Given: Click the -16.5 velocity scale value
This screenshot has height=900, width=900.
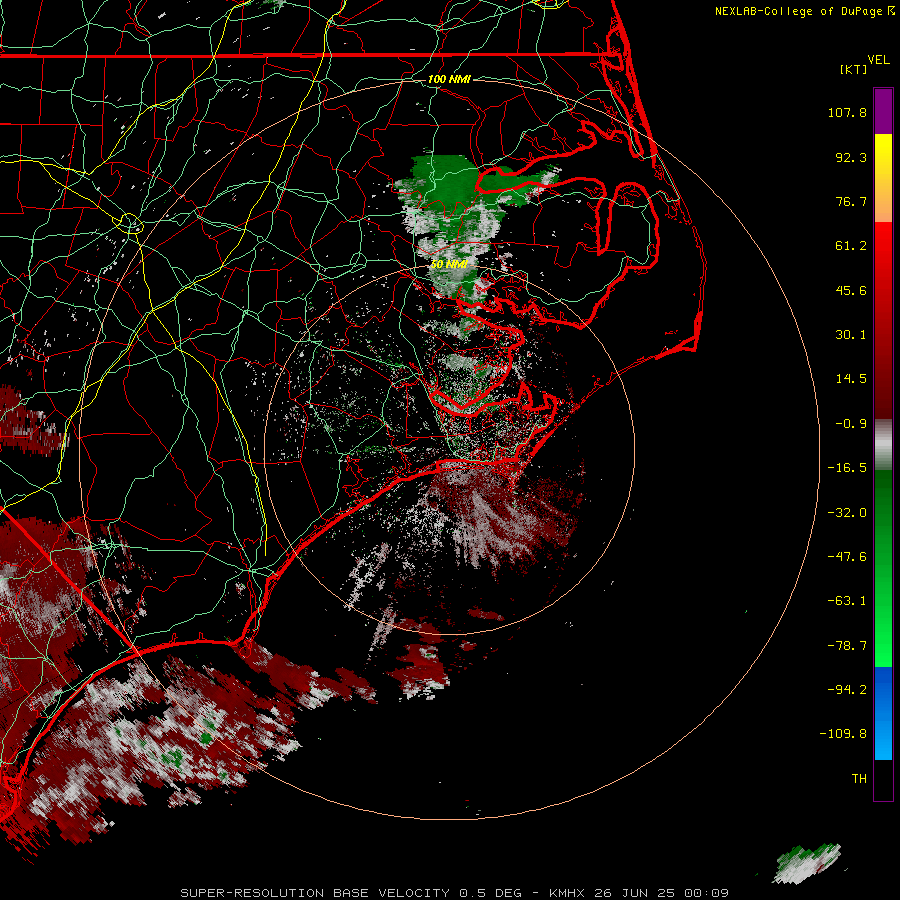Looking at the screenshot, I should 847,468.
